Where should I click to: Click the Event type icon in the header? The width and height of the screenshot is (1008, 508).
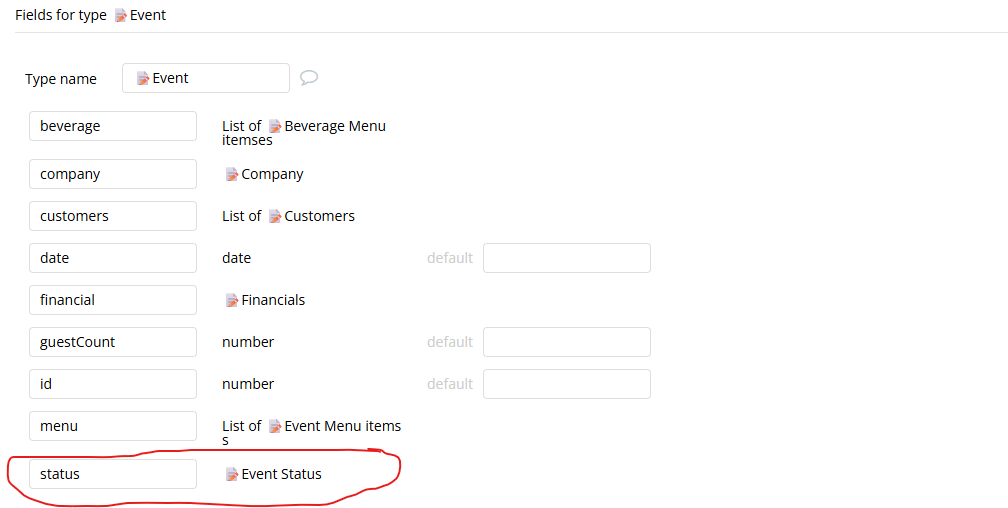click(121, 16)
